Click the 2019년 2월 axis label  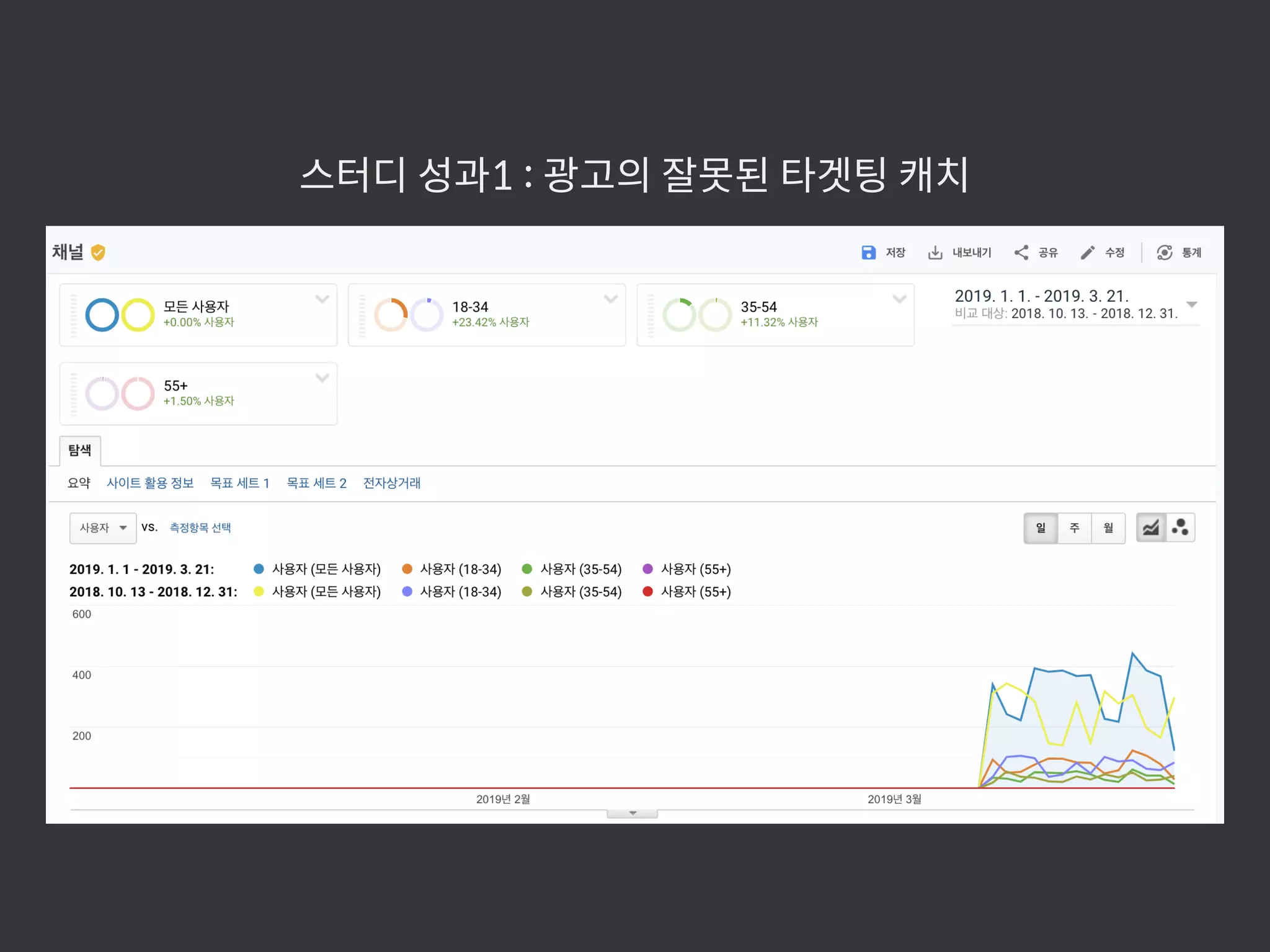(x=503, y=799)
